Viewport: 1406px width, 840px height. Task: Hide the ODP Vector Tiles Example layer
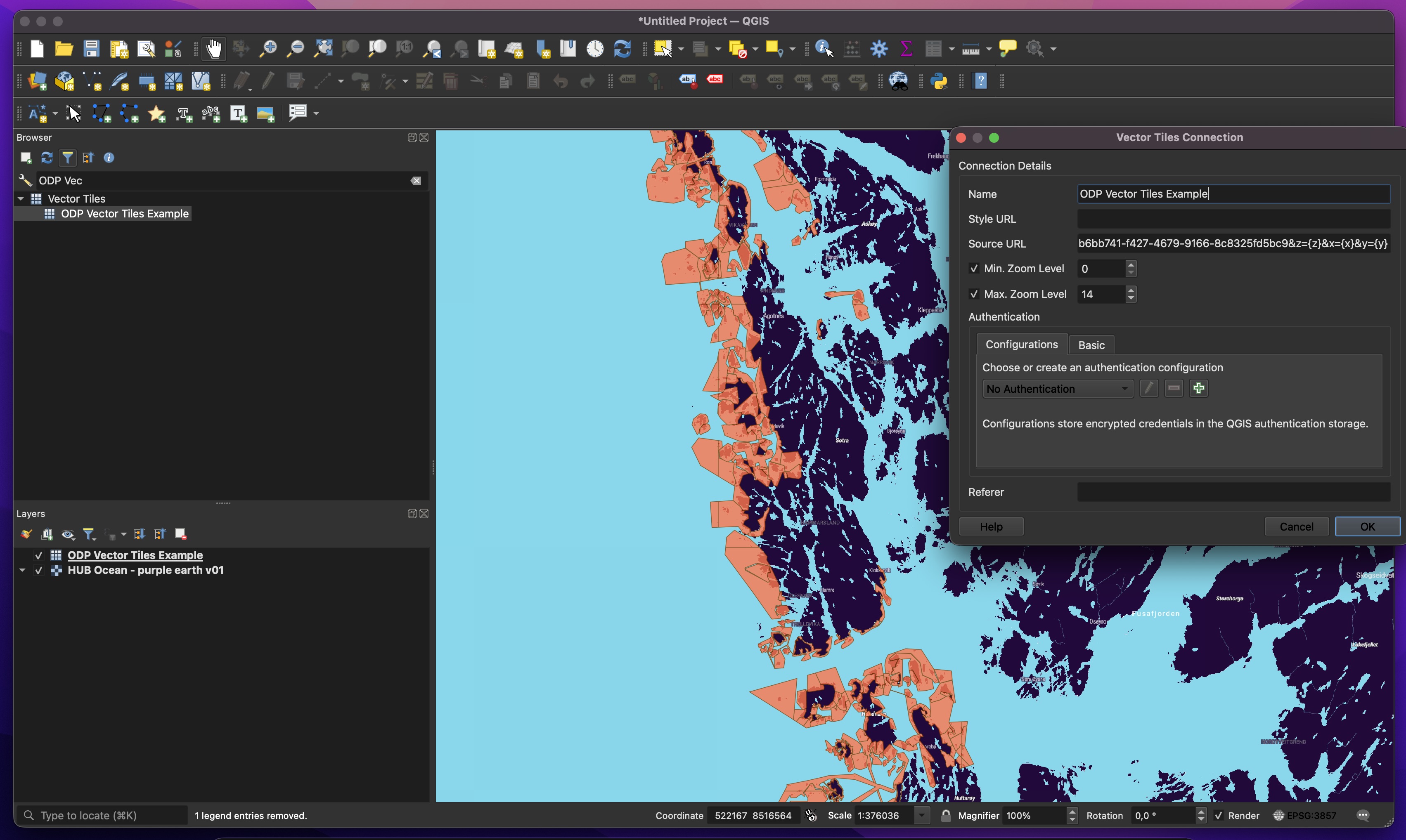[x=38, y=555]
